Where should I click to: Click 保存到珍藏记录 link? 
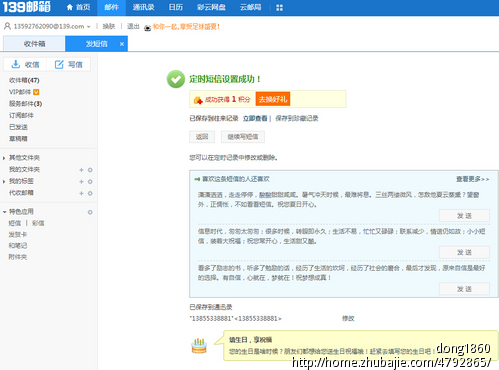coord(297,118)
